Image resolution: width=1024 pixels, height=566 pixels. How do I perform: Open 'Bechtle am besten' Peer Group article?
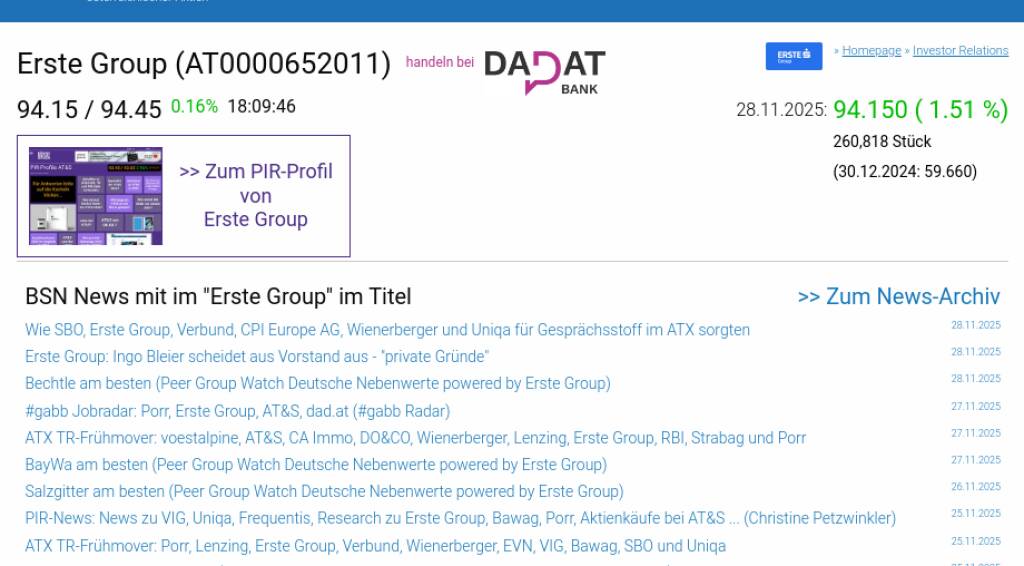point(317,384)
